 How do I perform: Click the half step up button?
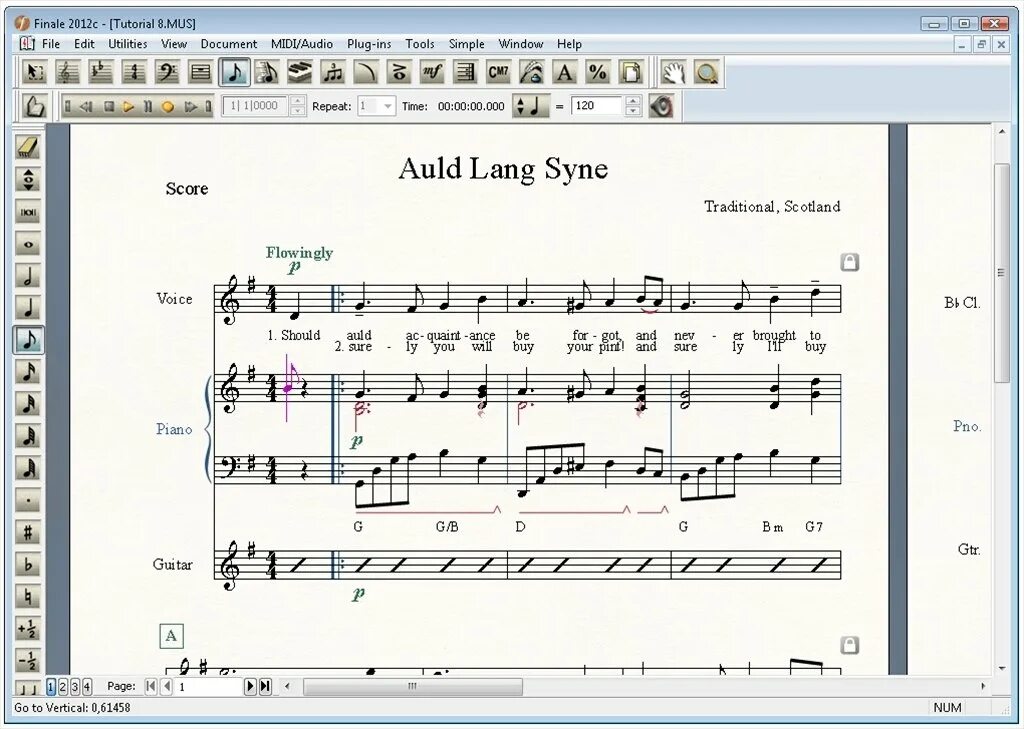27,628
